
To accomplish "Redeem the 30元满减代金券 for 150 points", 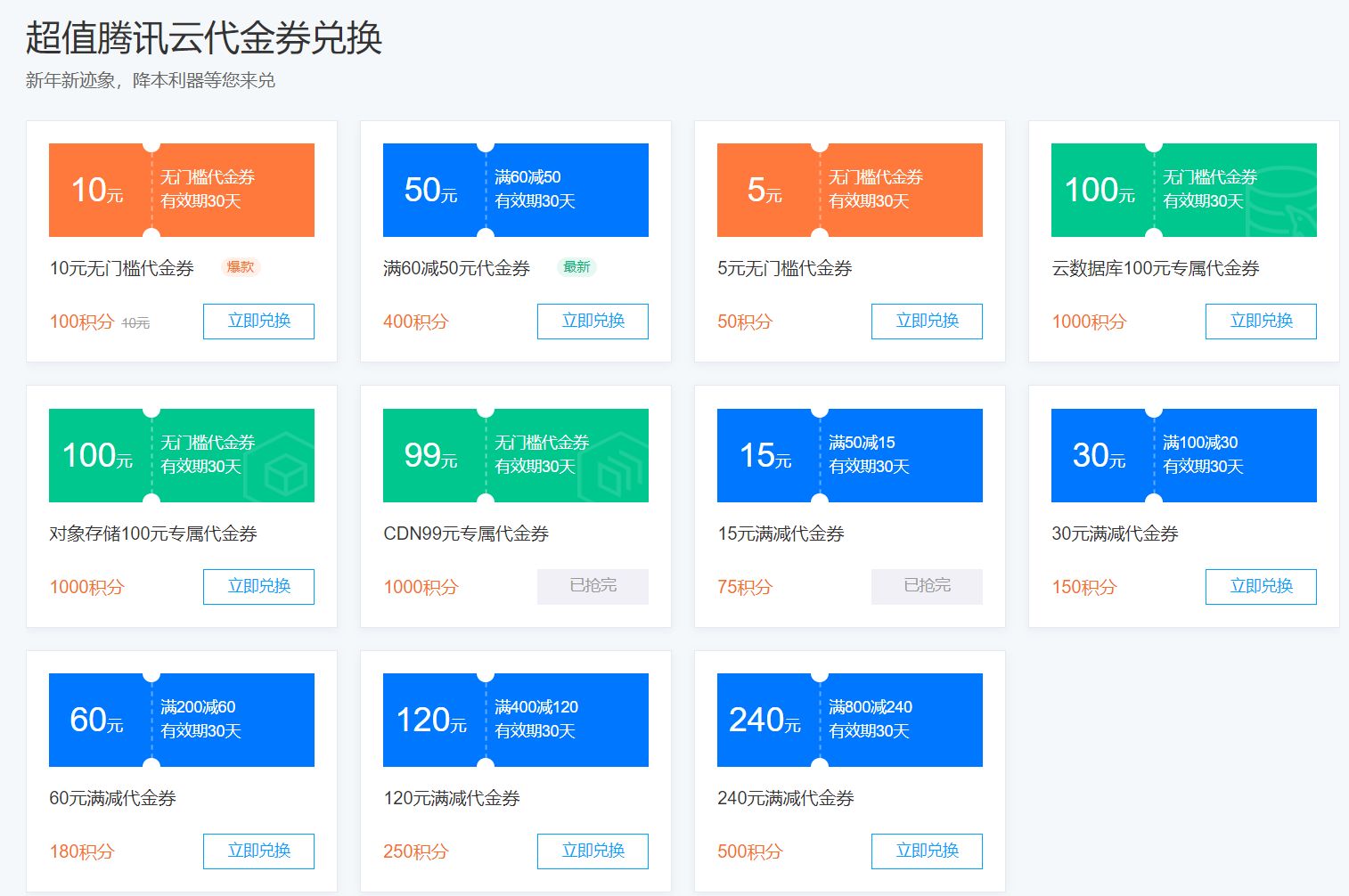I will tap(1261, 586).
